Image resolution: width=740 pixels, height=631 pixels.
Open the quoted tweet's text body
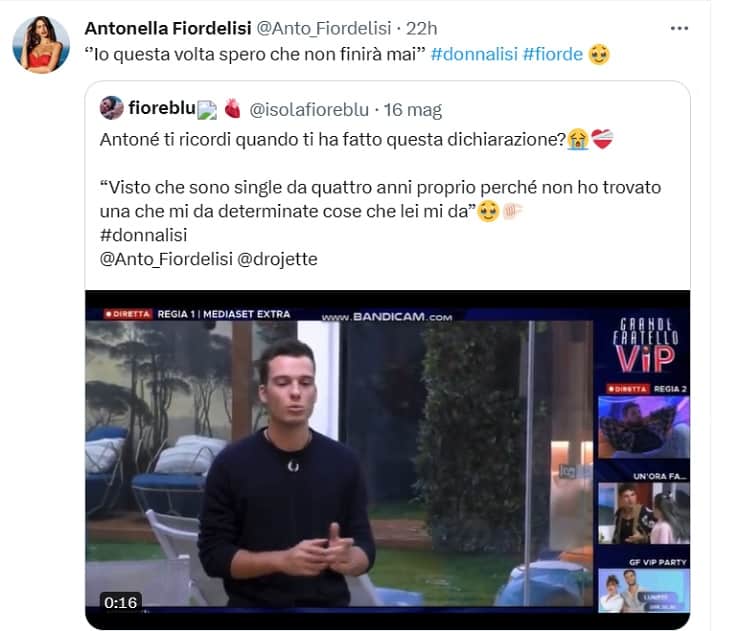[380, 199]
